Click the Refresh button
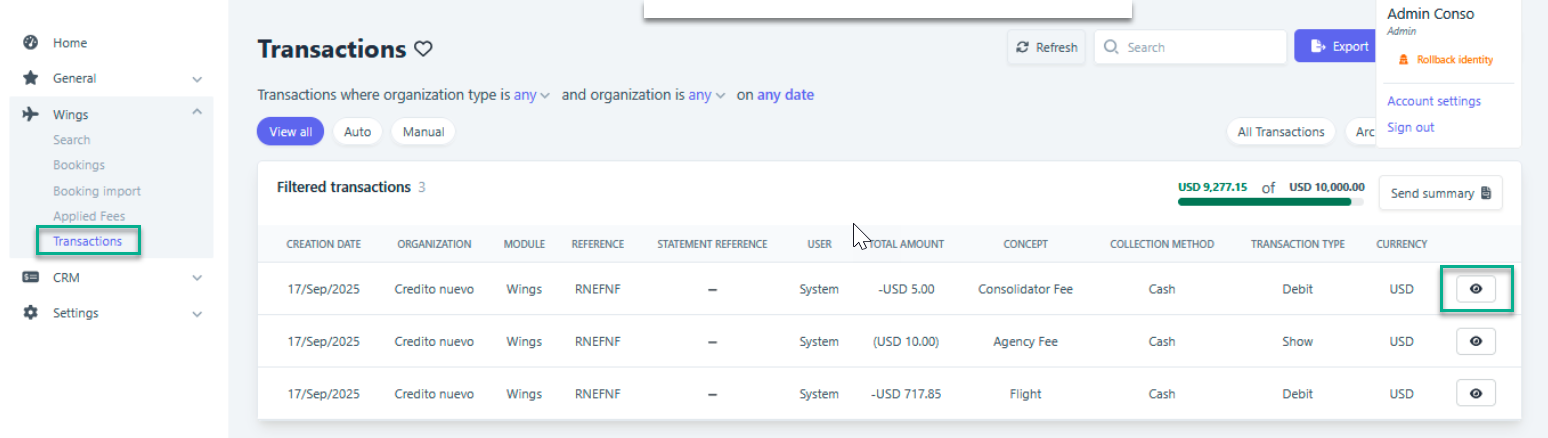Screen dimensions: 1548x438 [1046, 47]
